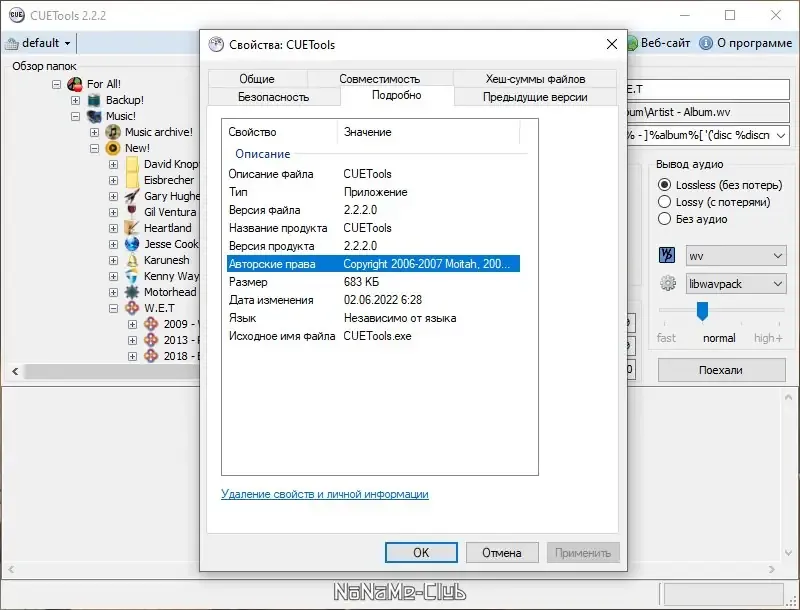Screen dimensions: 800x610
Task: Select the Исходное имя файла row
Action: pos(373,336)
